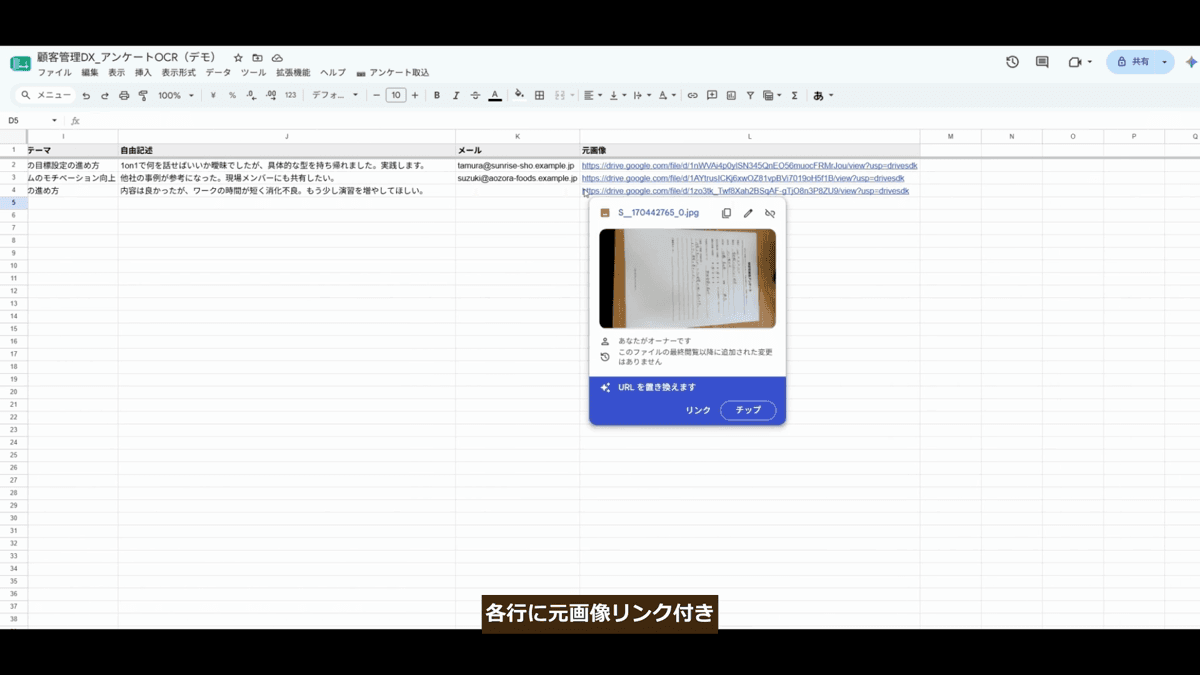Insert a chart

(731, 96)
